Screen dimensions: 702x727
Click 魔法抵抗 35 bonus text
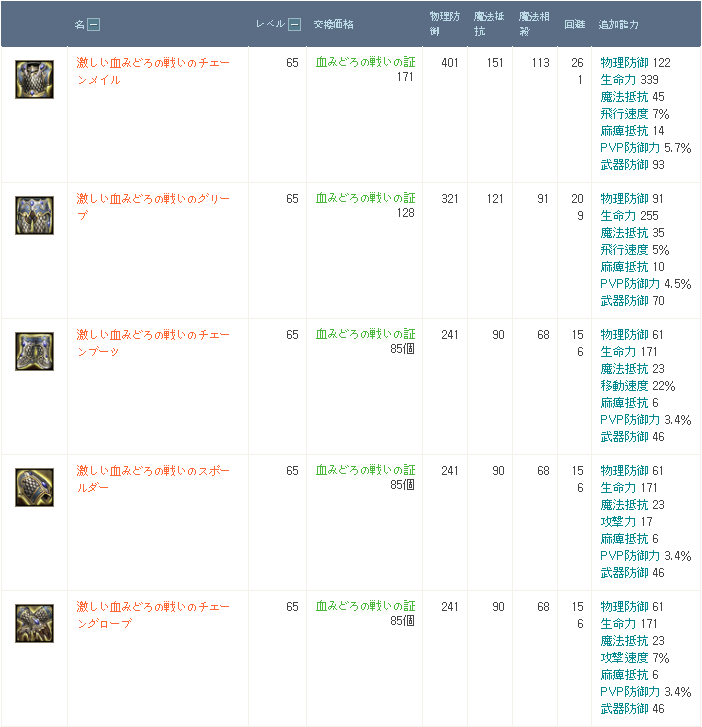coord(632,233)
